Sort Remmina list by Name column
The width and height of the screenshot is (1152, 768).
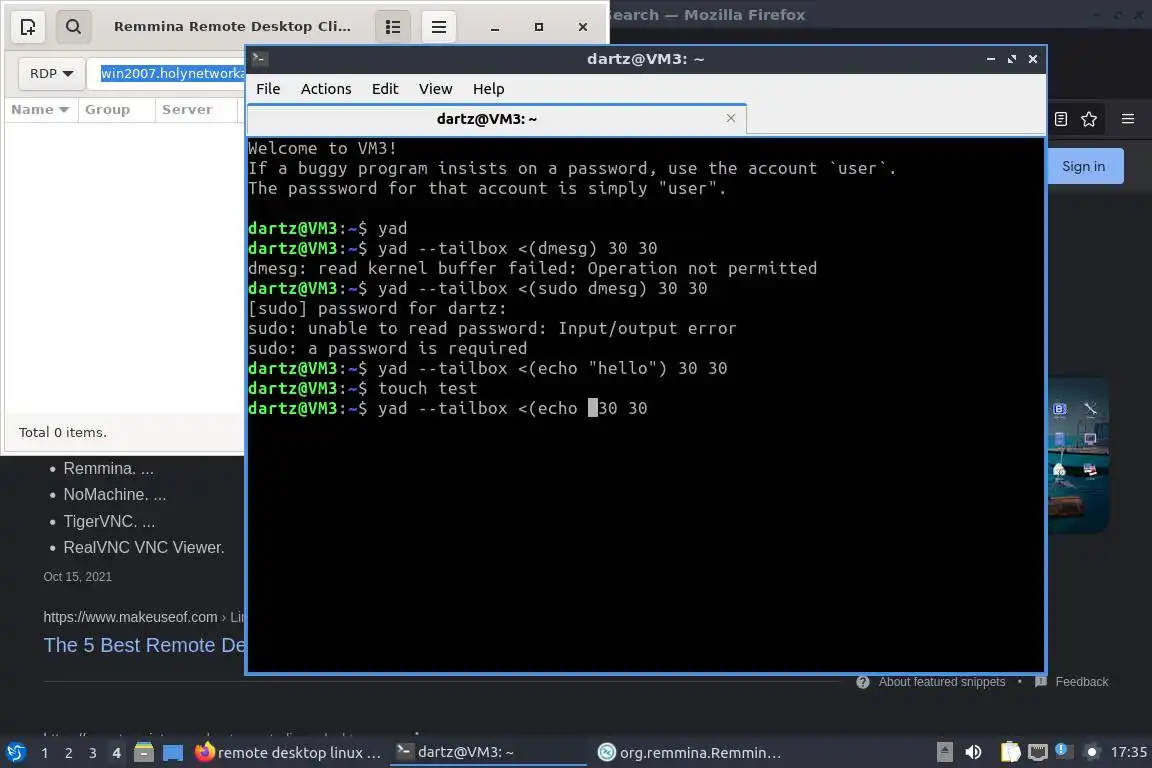click(x=40, y=110)
